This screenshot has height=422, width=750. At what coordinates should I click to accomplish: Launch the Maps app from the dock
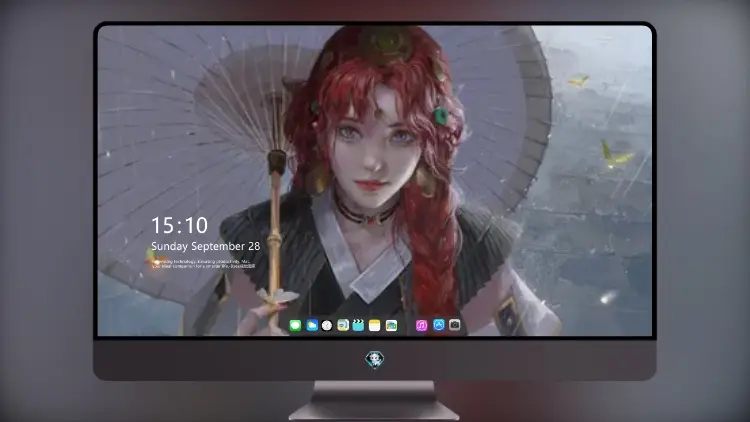click(x=343, y=326)
